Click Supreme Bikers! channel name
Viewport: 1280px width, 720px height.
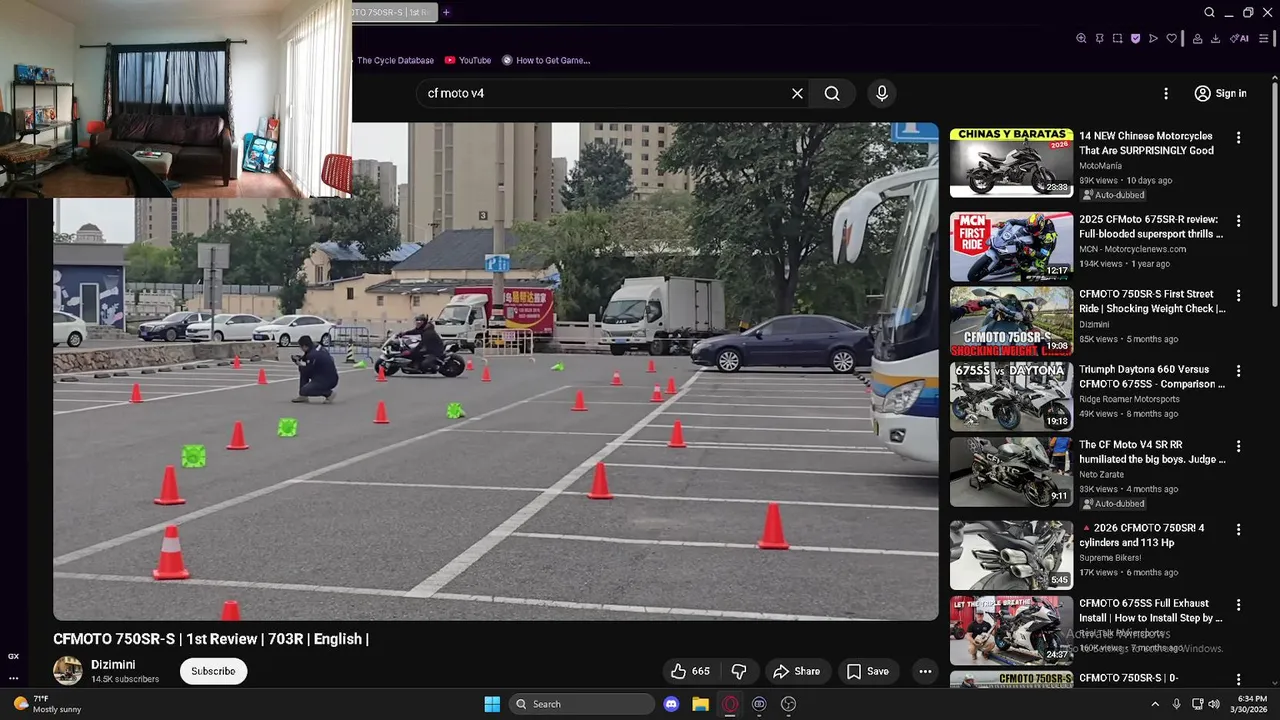point(1110,558)
